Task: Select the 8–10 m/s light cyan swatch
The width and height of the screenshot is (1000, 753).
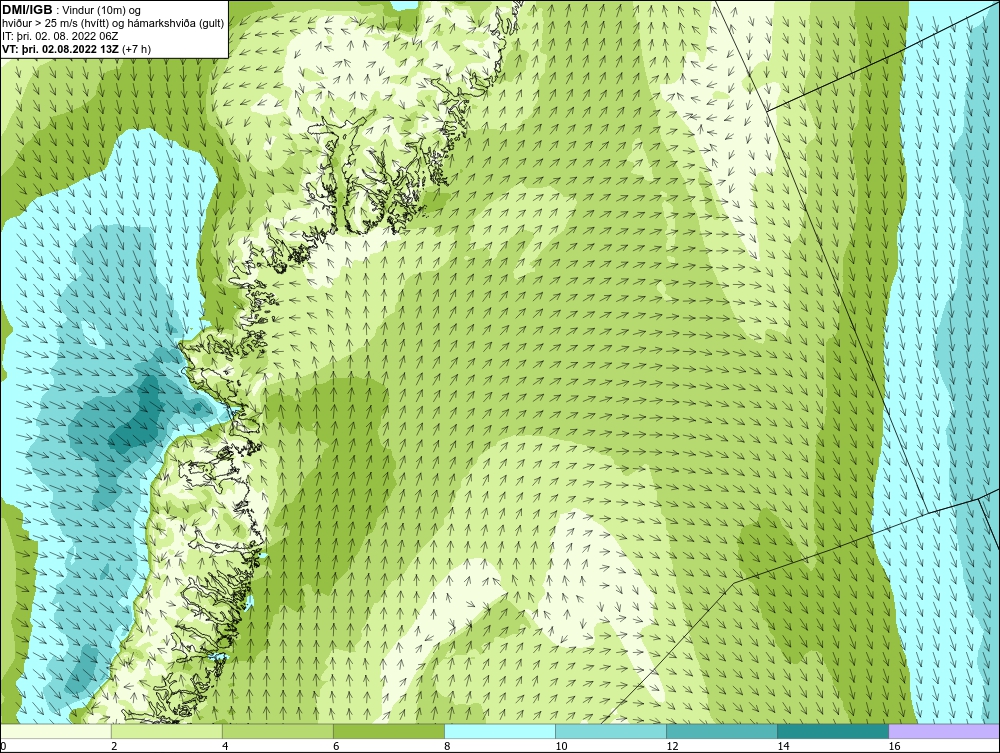Action: click(500, 731)
